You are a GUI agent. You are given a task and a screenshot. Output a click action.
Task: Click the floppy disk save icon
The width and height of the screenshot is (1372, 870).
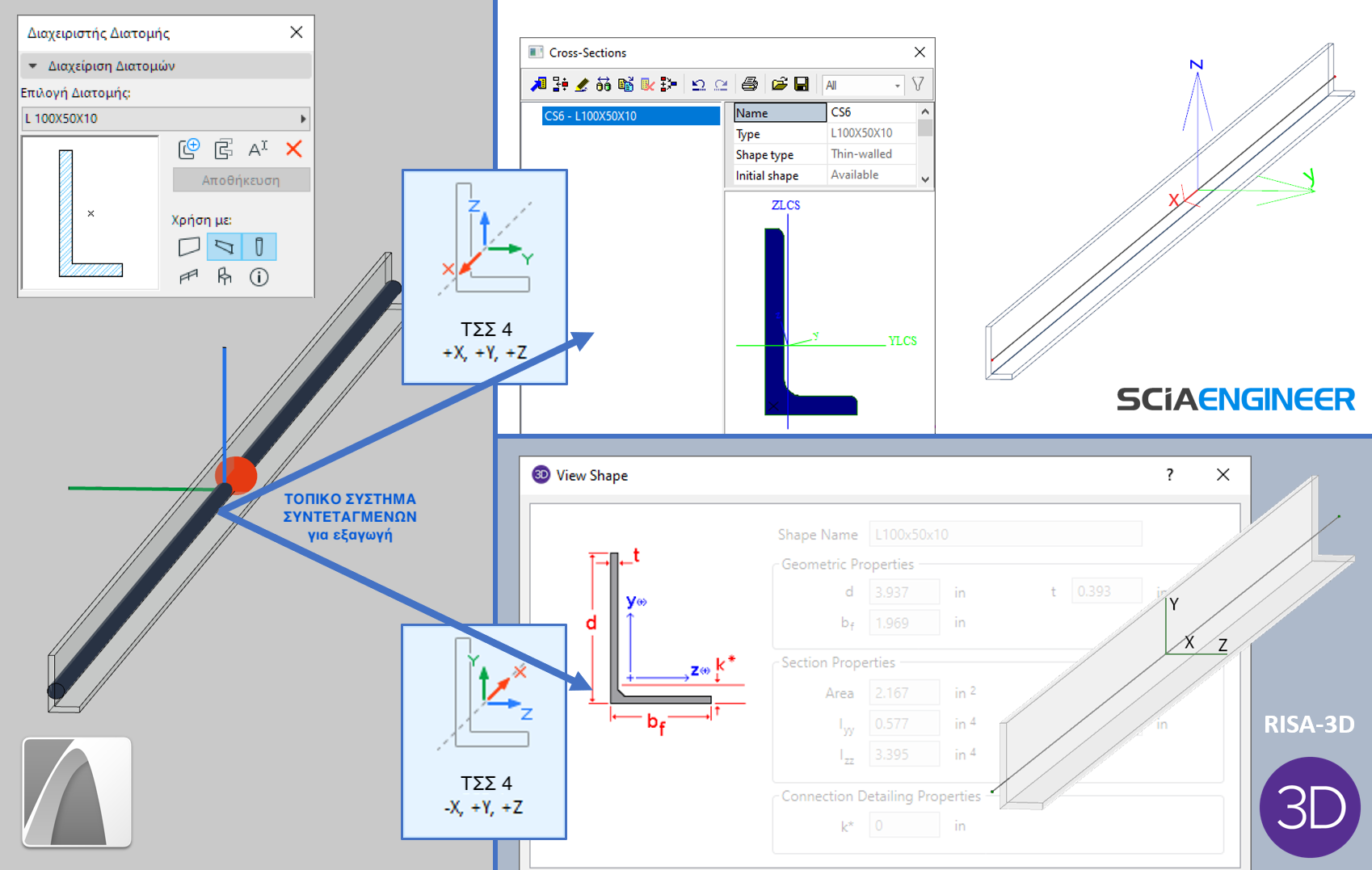click(x=802, y=84)
